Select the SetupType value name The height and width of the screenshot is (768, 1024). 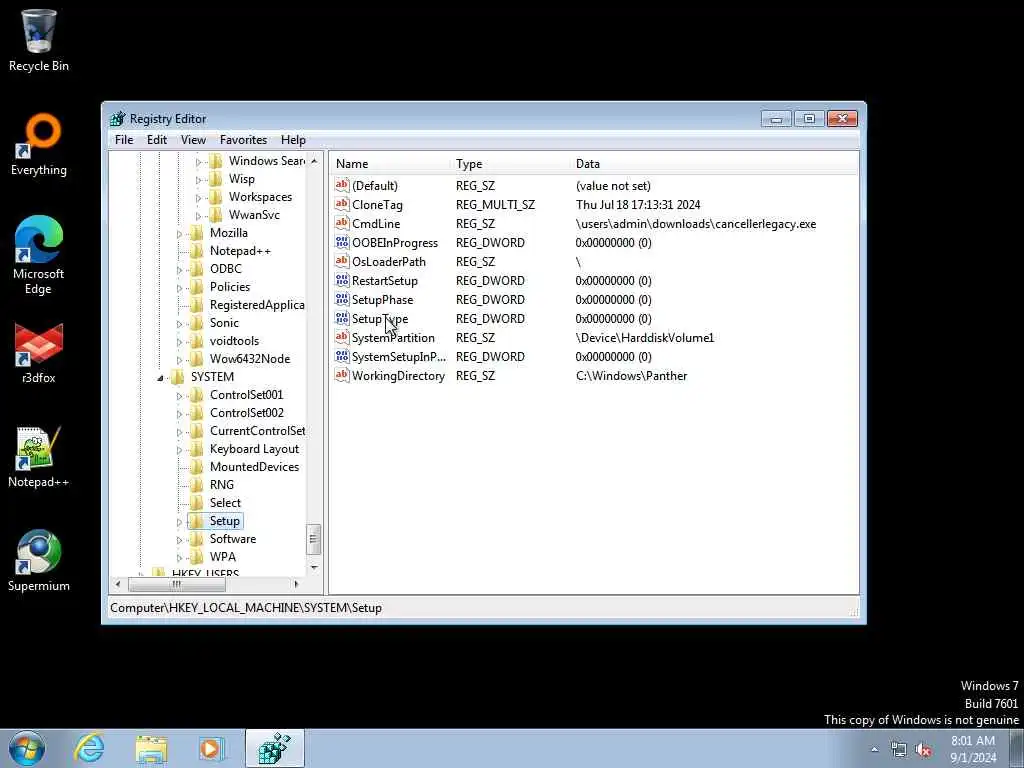point(379,319)
